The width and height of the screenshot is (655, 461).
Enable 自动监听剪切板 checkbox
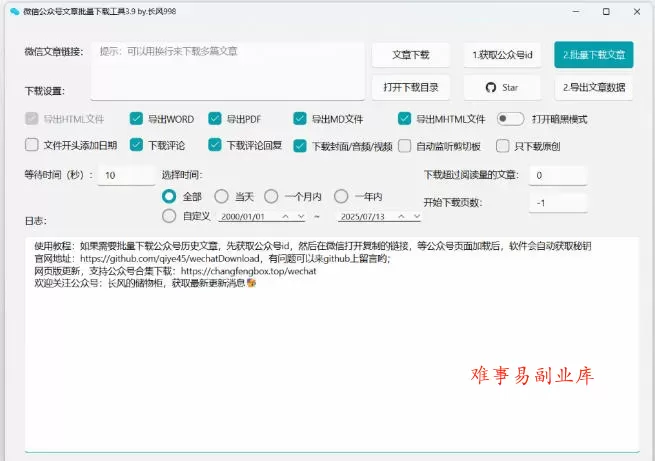pyautogui.click(x=404, y=146)
